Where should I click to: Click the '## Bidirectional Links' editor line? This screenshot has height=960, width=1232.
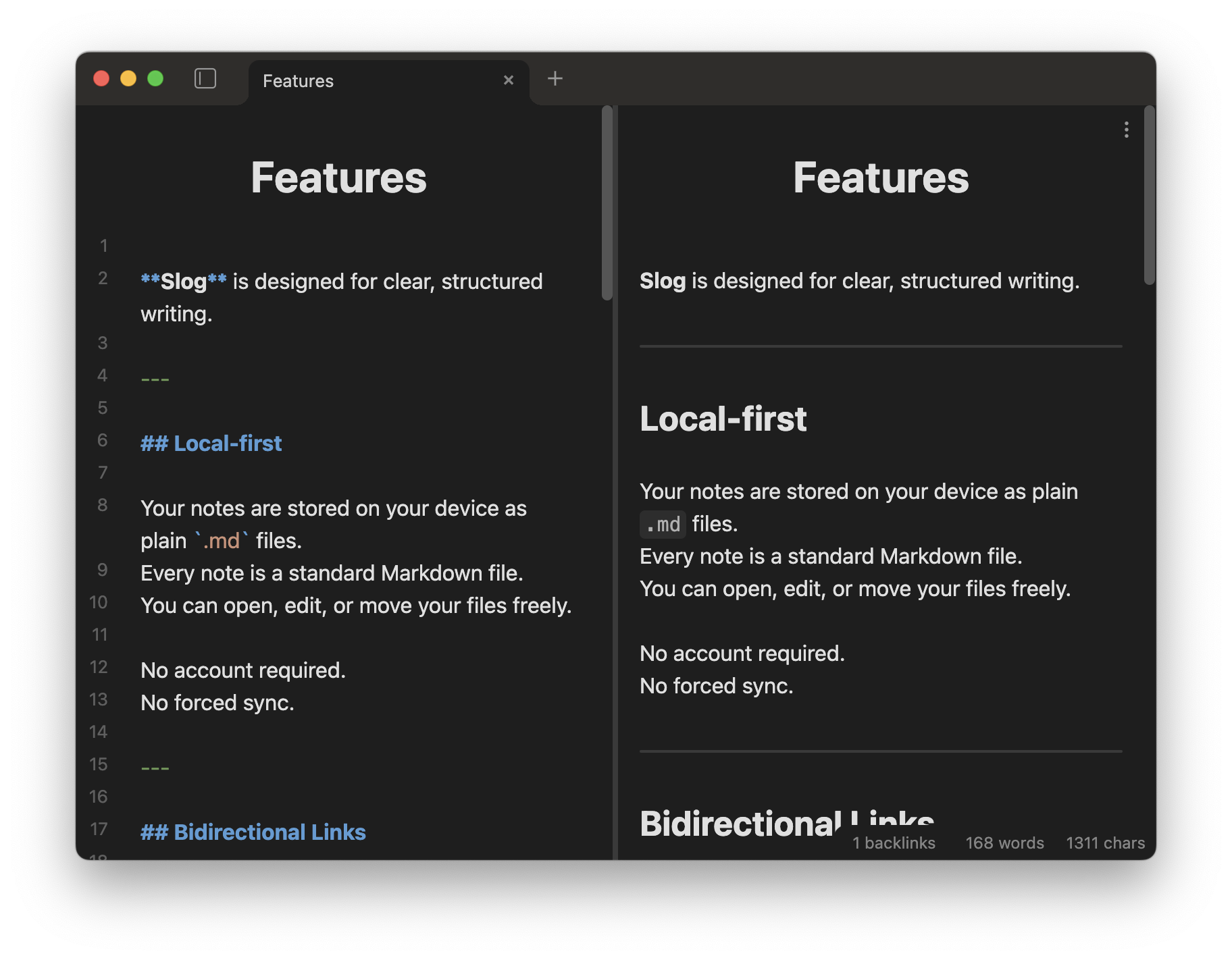[253, 832]
